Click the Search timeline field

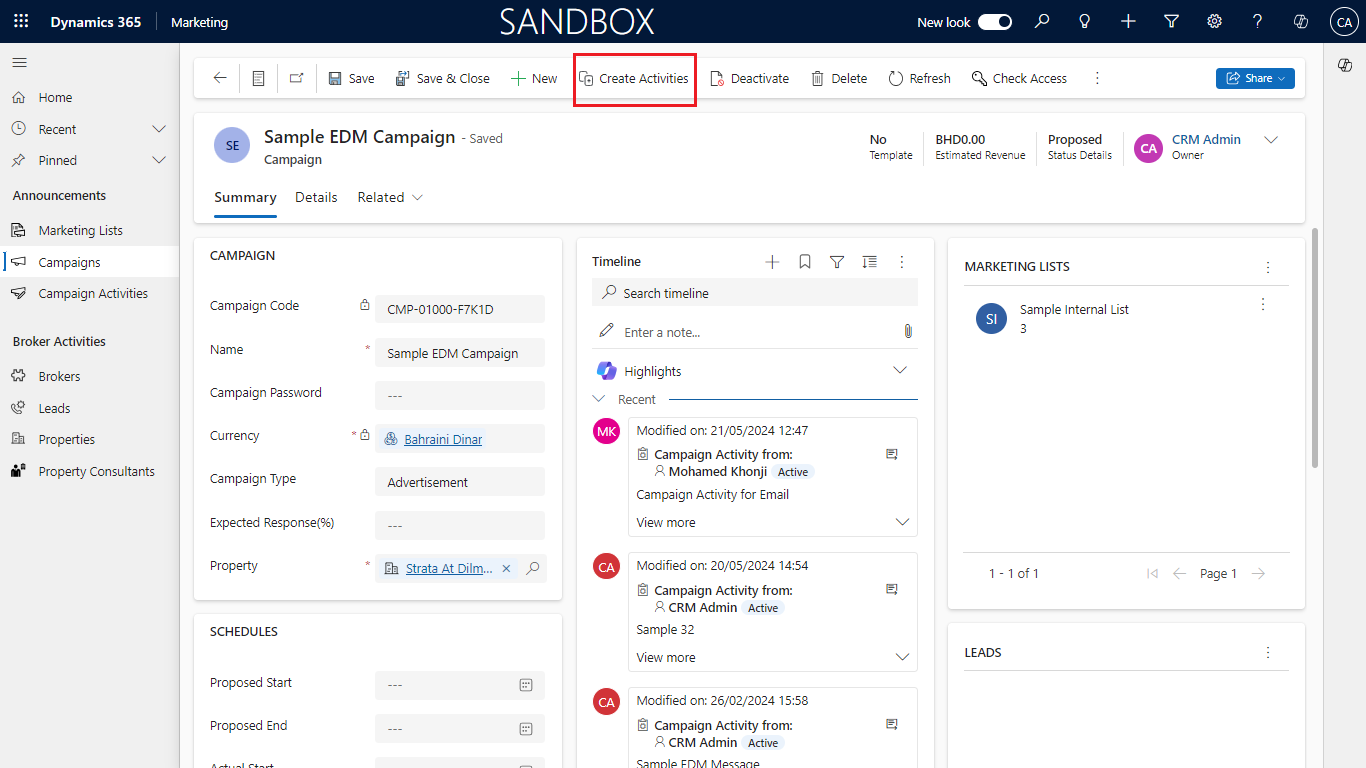755,293
